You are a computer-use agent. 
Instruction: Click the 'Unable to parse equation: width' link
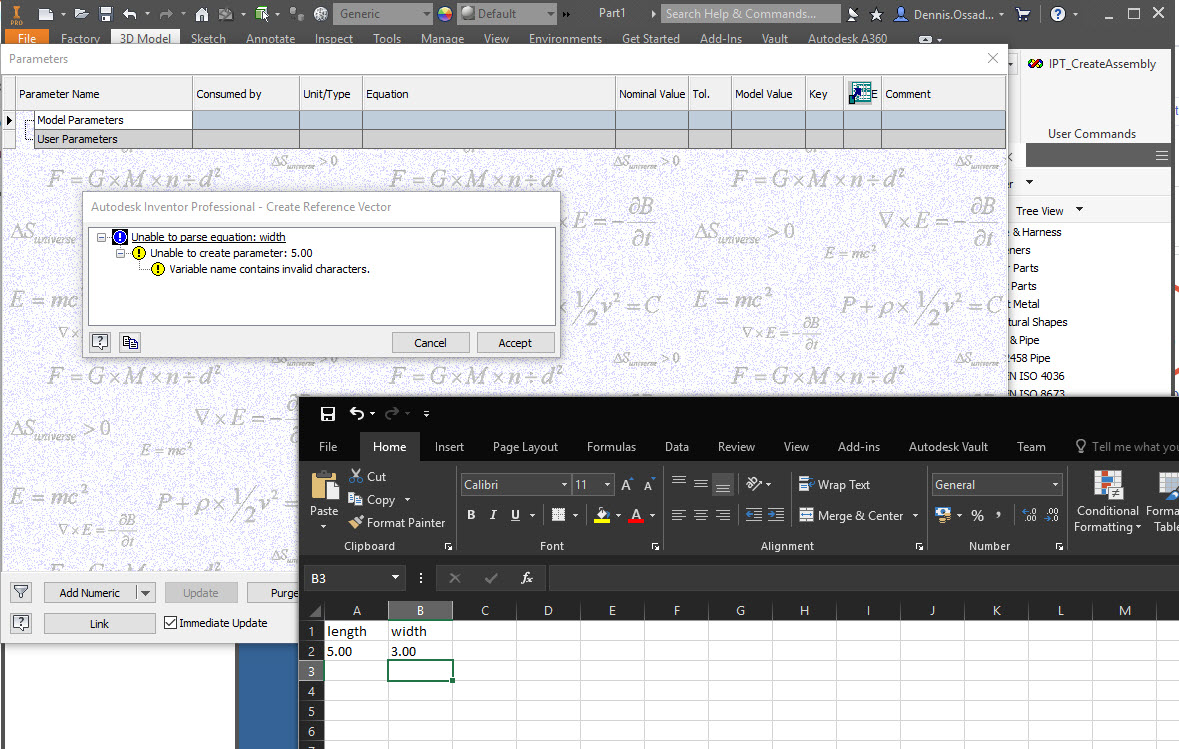click(208, 237)
